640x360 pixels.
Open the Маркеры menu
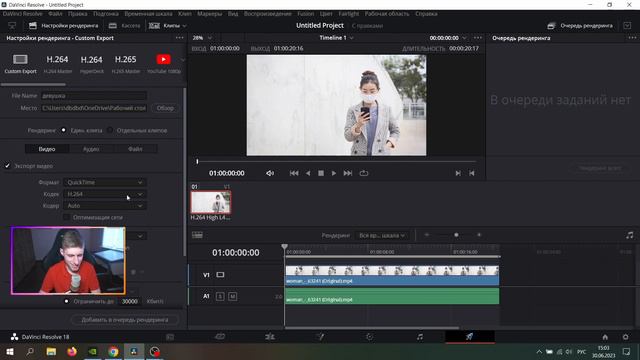pyautogui.click(x=209, y=14)
